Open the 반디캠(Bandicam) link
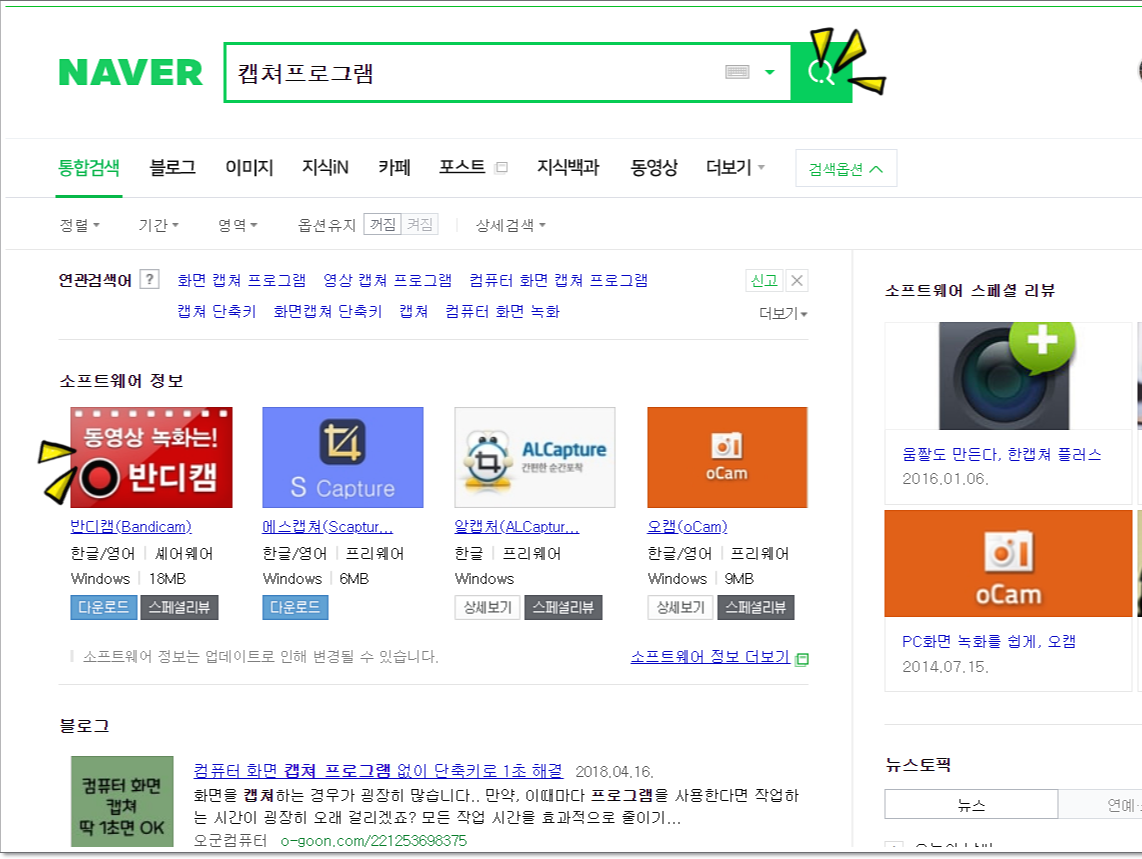The image size is (1142, 859). (131, 527)
